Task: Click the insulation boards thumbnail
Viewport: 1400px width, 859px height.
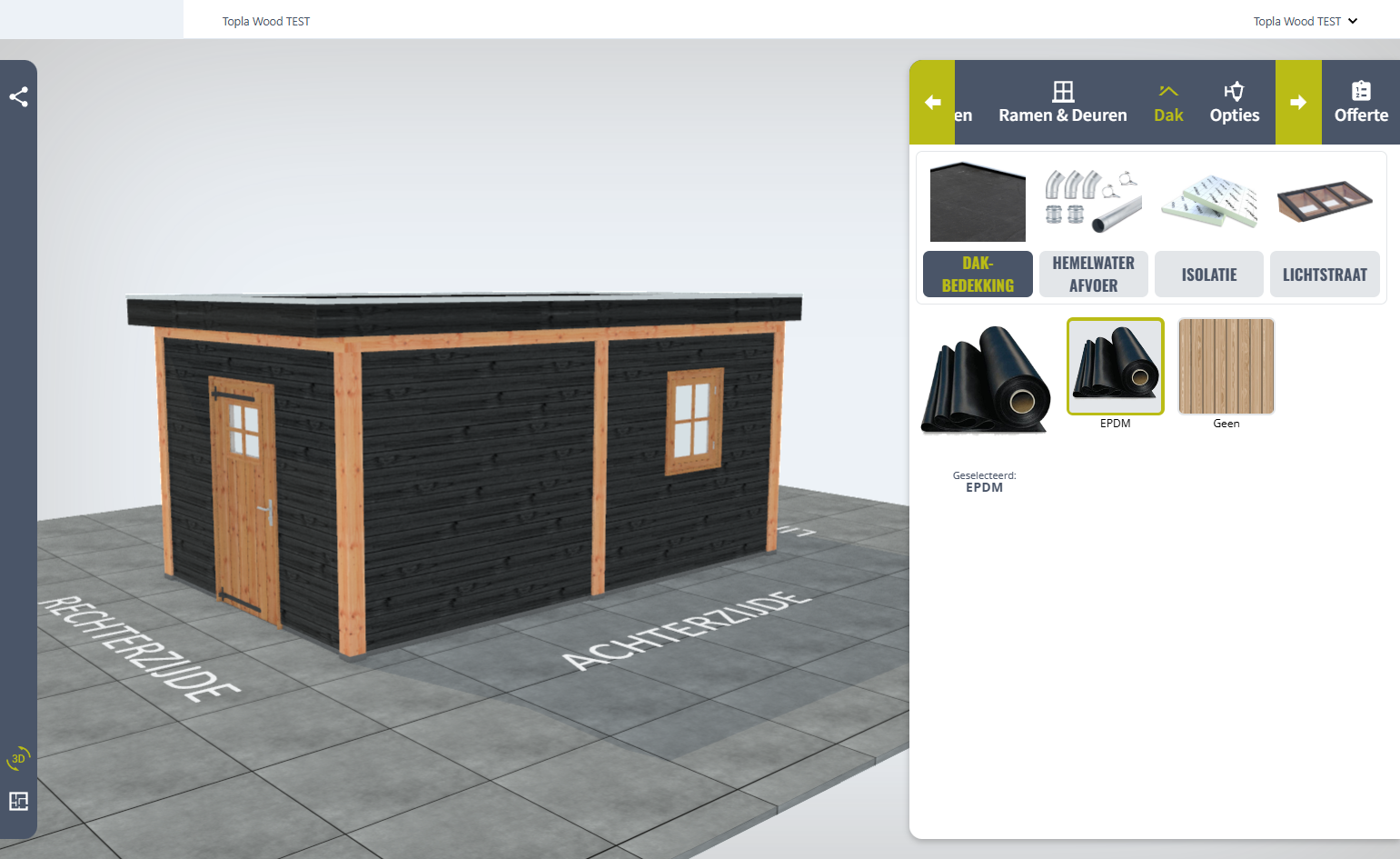Action: [1209, 201]
